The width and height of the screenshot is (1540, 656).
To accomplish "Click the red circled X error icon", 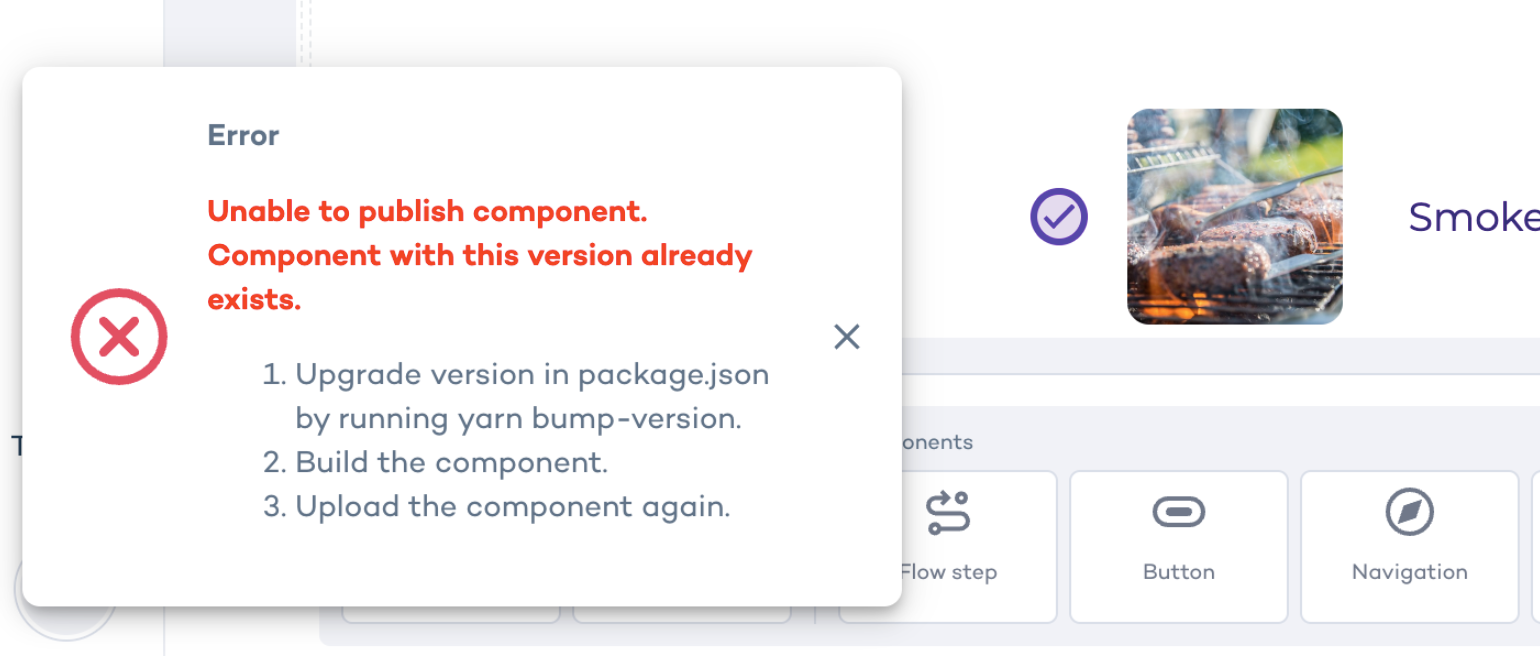I will point(119,336).
